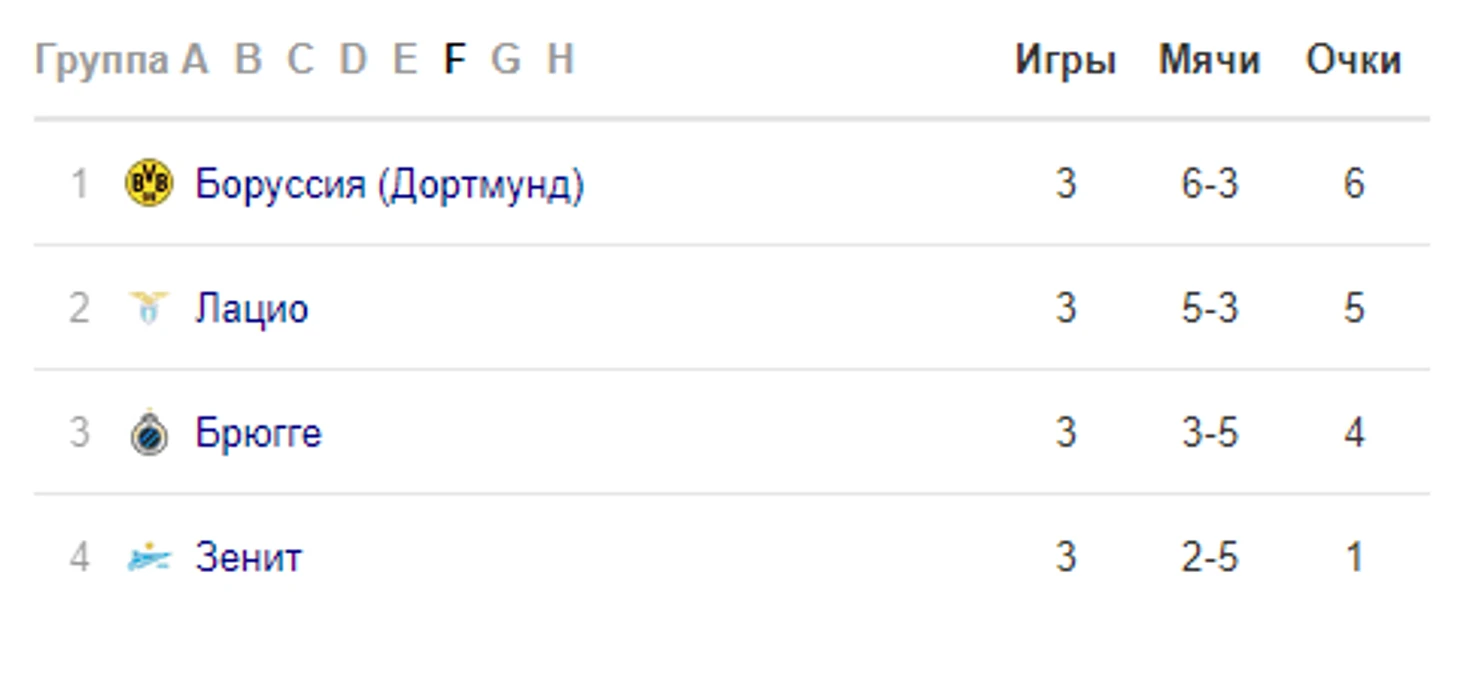This screenshot has width=1460, height=680.
Task: Switch to Group A tab
Action: click(x=194, y=61)
